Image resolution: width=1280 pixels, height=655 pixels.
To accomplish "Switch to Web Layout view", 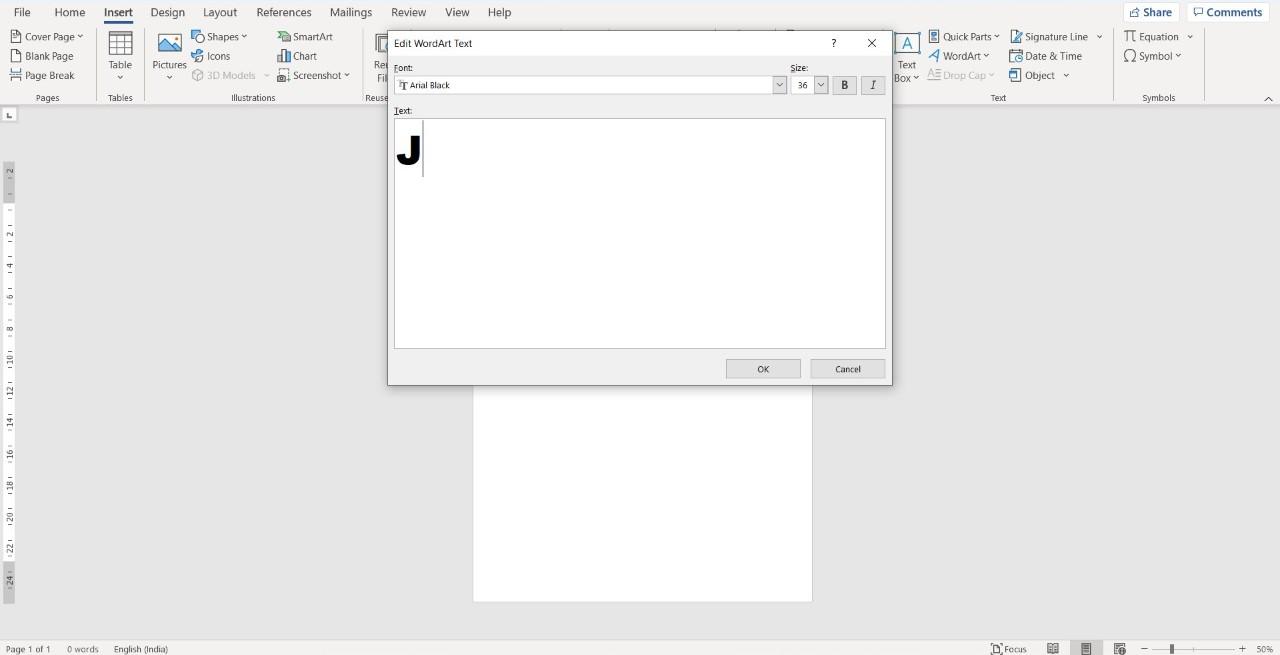I will pos(1120,649).
